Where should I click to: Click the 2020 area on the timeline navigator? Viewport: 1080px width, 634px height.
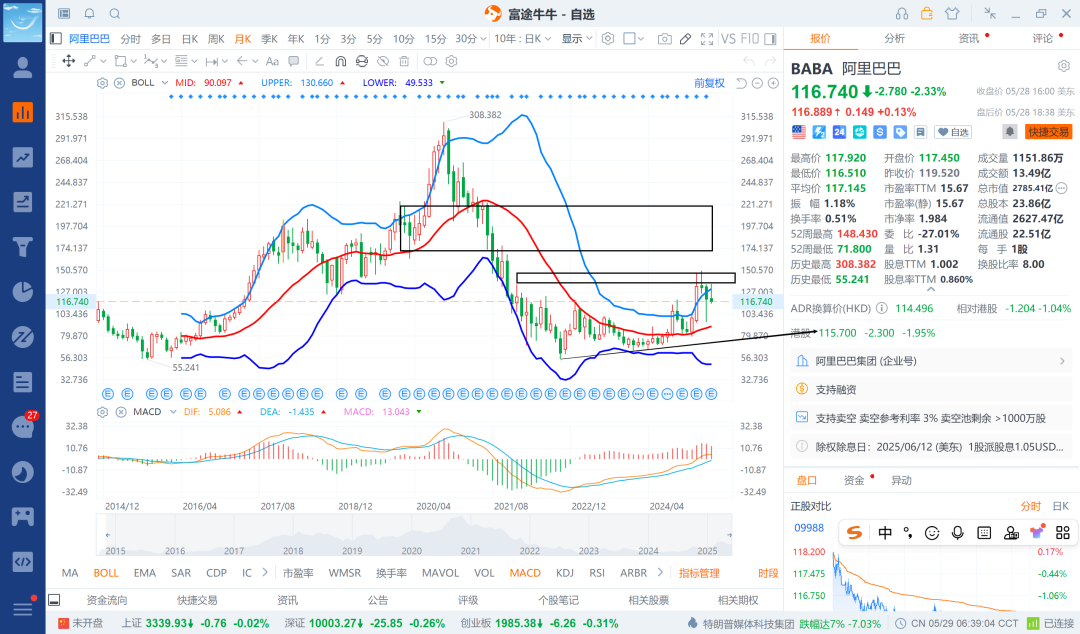click(411, 551)
